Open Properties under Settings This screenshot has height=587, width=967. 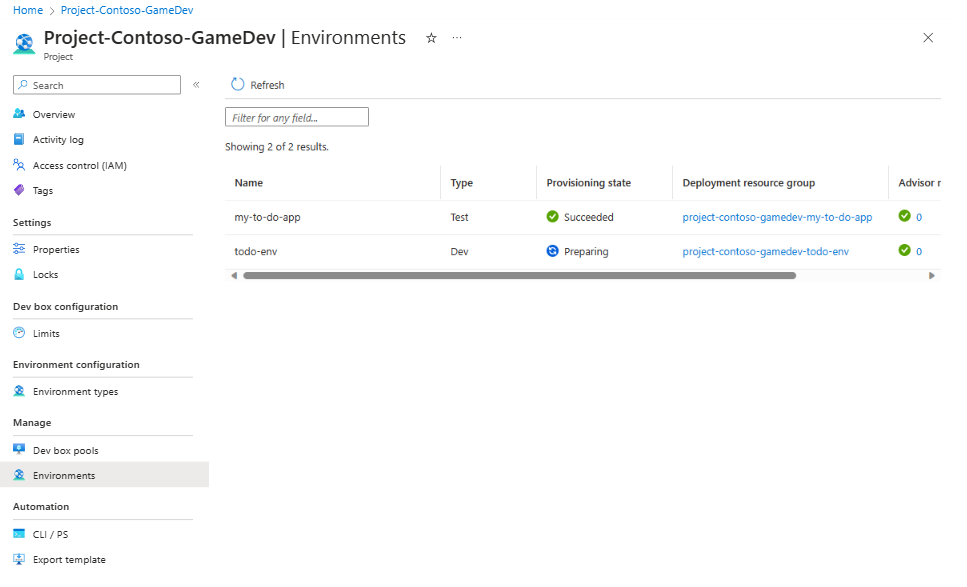56,250
